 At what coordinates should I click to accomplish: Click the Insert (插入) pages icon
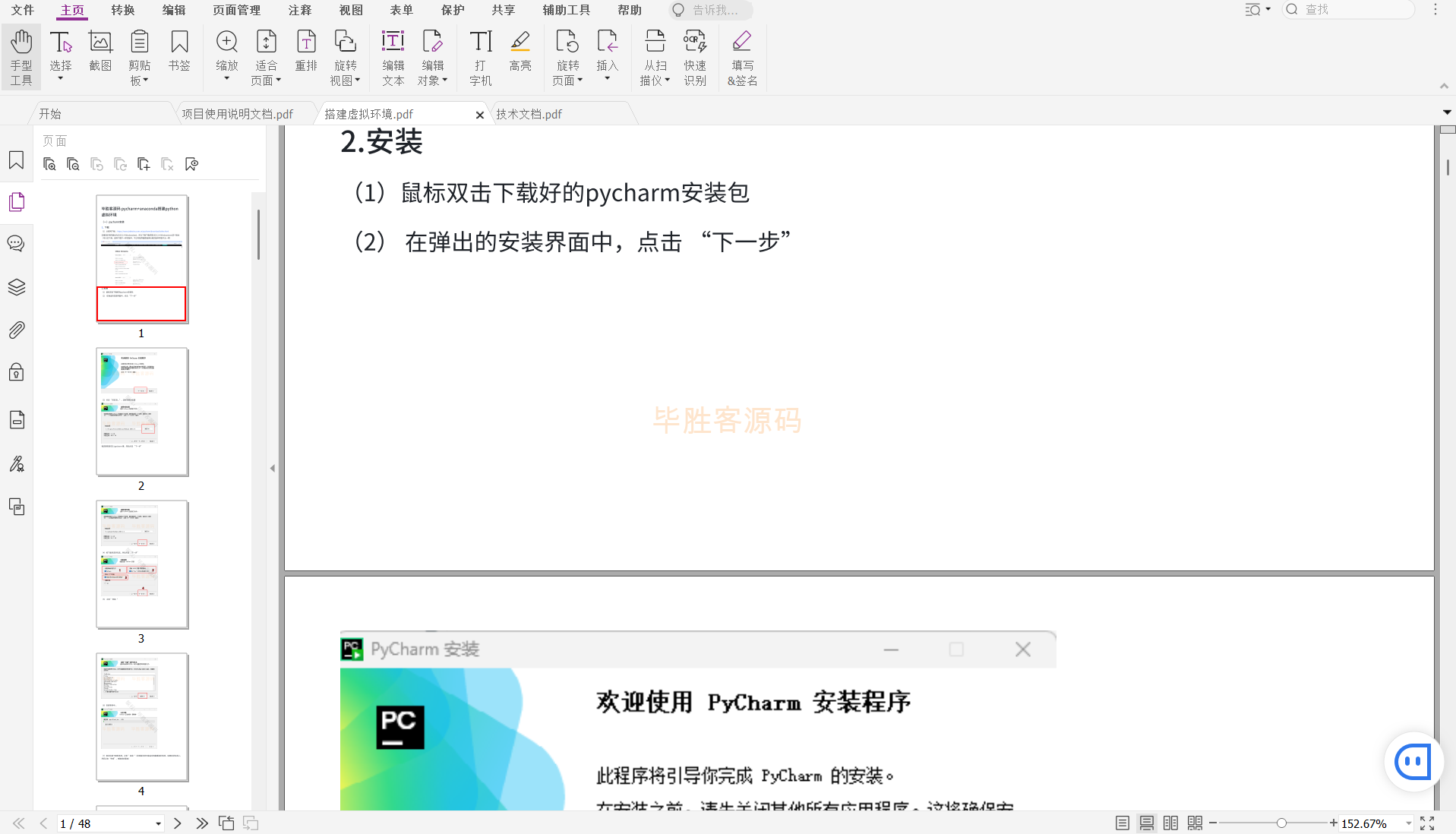(608, 50)
